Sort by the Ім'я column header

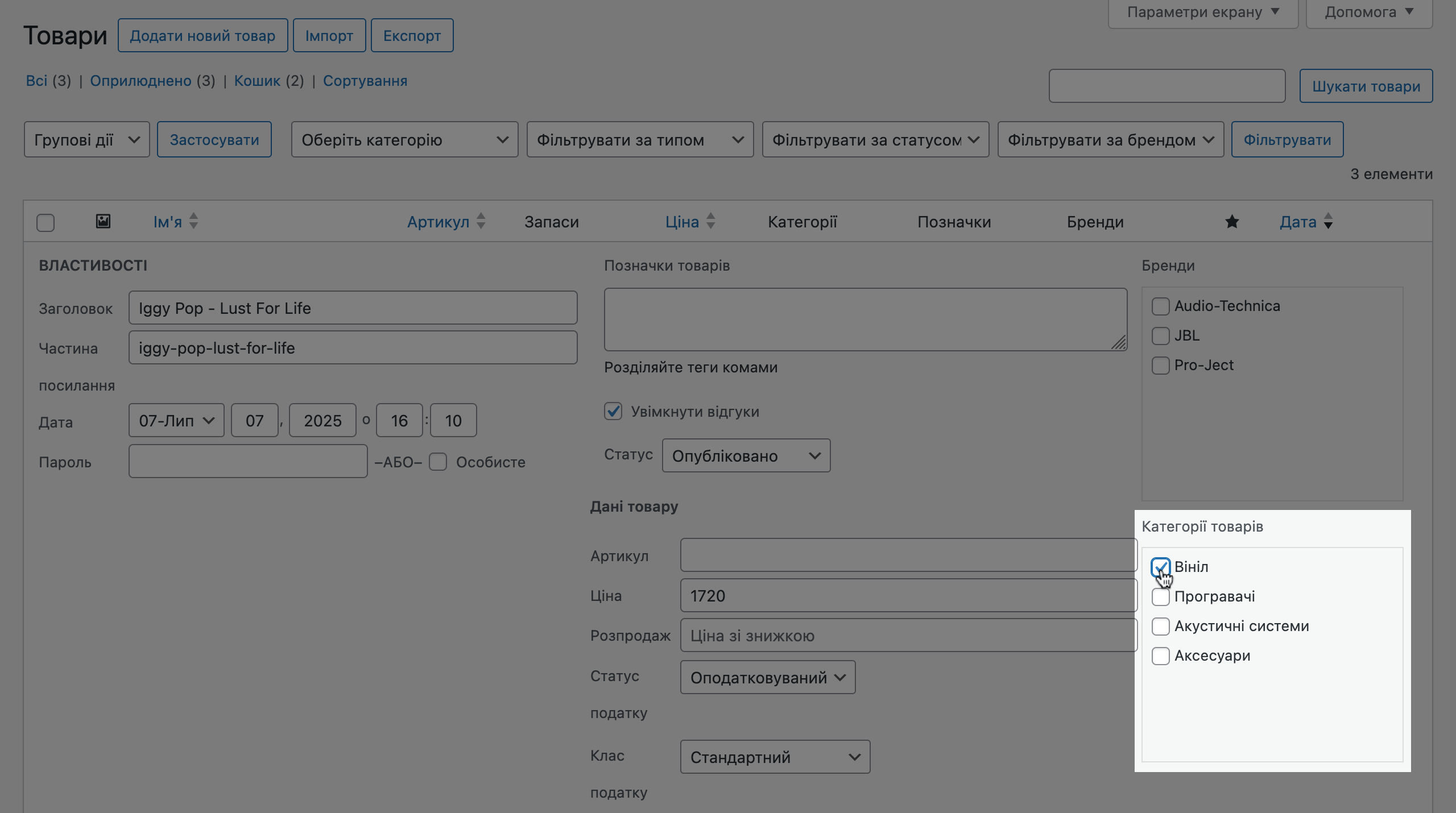tap(167, 222)
